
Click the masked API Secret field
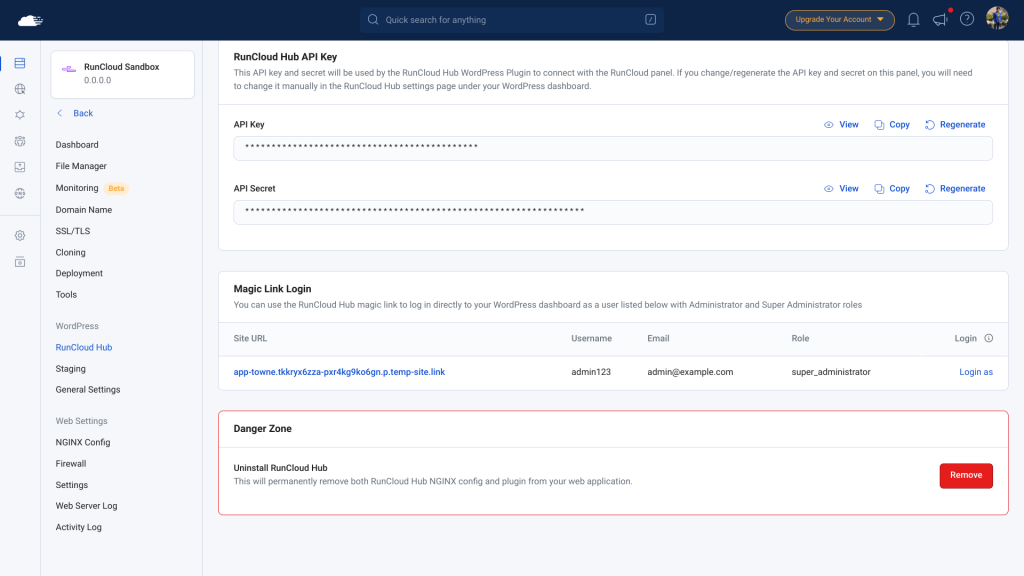pyautogui.click(x=613, y=212)
